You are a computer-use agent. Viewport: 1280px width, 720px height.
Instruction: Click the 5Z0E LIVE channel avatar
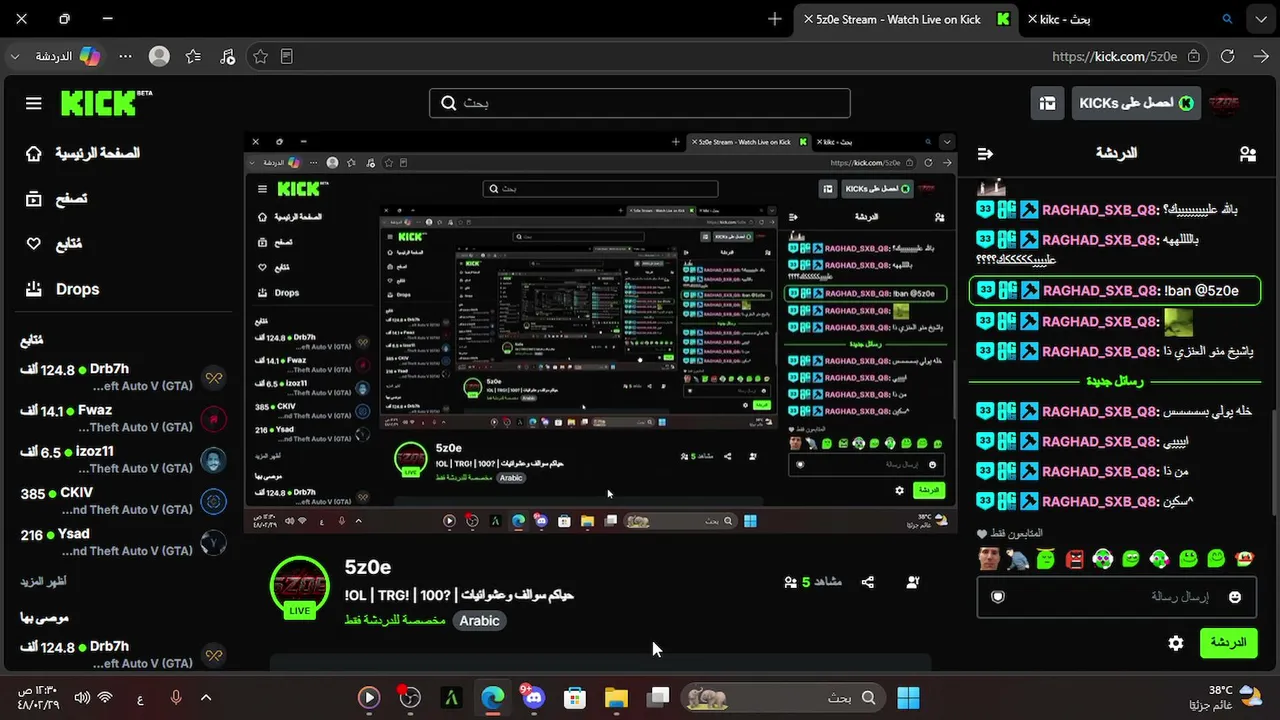coord(299,587)
